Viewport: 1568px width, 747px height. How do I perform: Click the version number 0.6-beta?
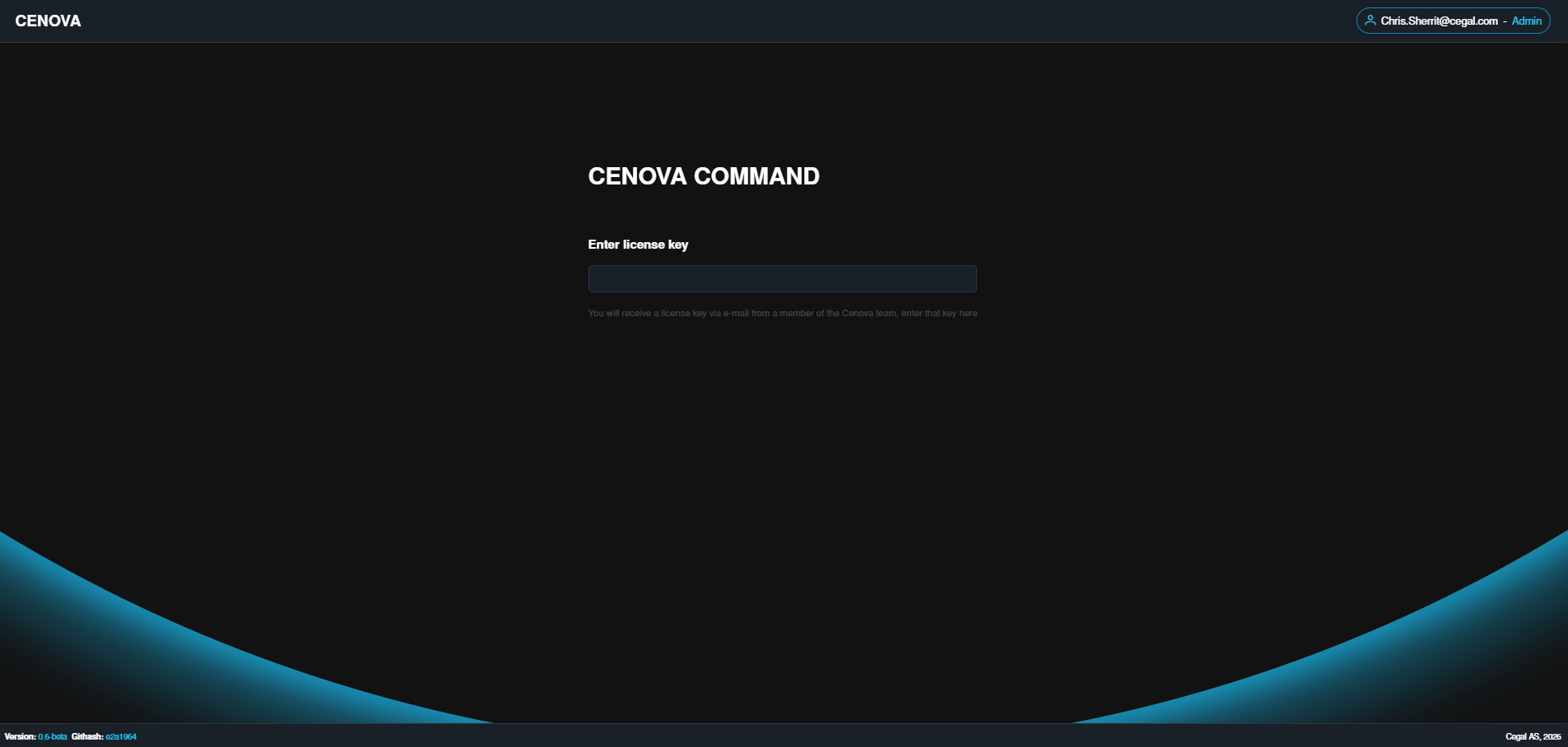(x=53, y=736)
